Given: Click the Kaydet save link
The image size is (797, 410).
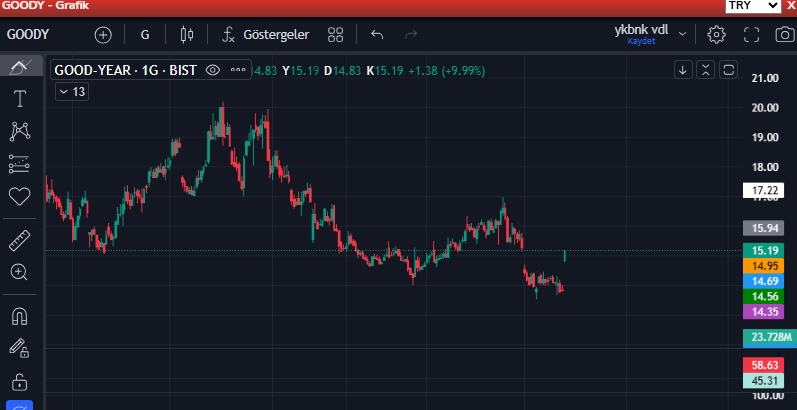Looking at the screenshot, I should pyautogui.click(x=641, y=42).
